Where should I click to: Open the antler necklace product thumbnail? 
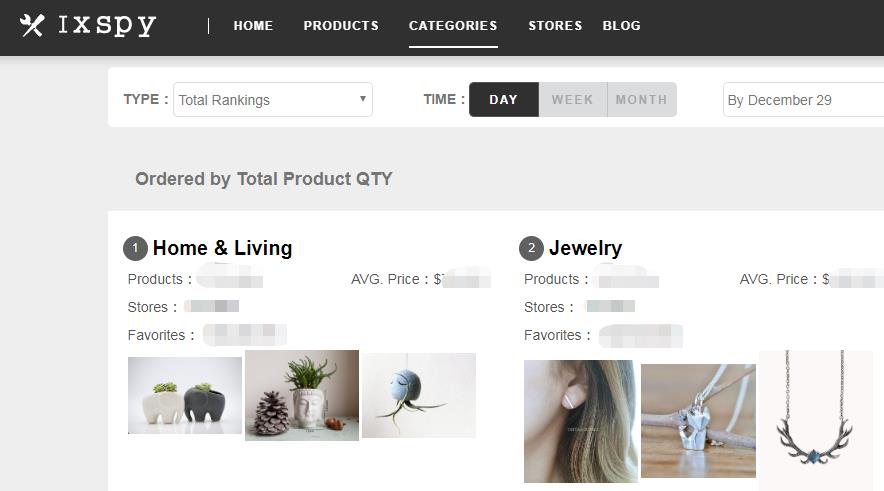pos(816,420)
